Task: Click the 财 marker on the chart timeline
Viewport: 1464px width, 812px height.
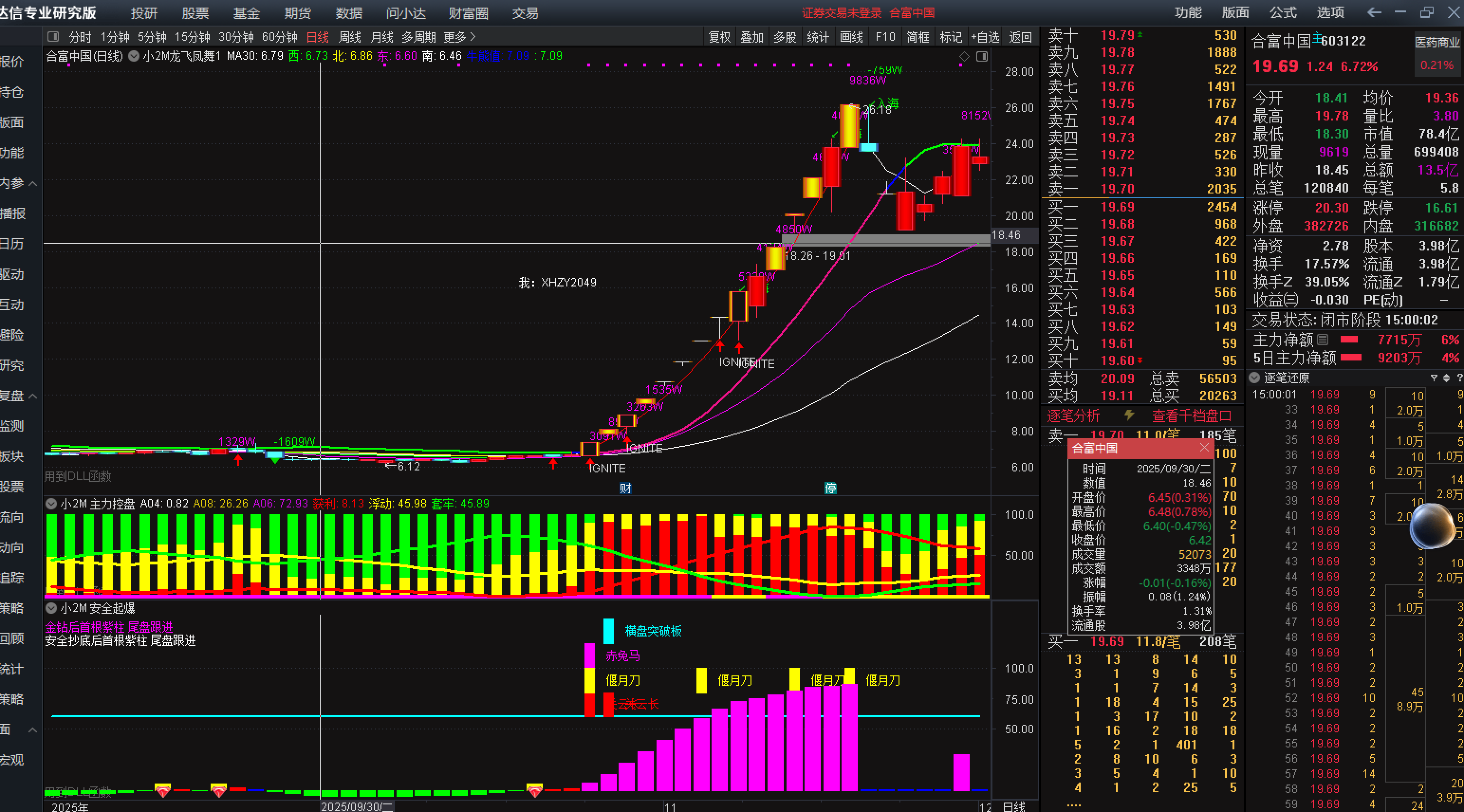Action: pos(625,488)
